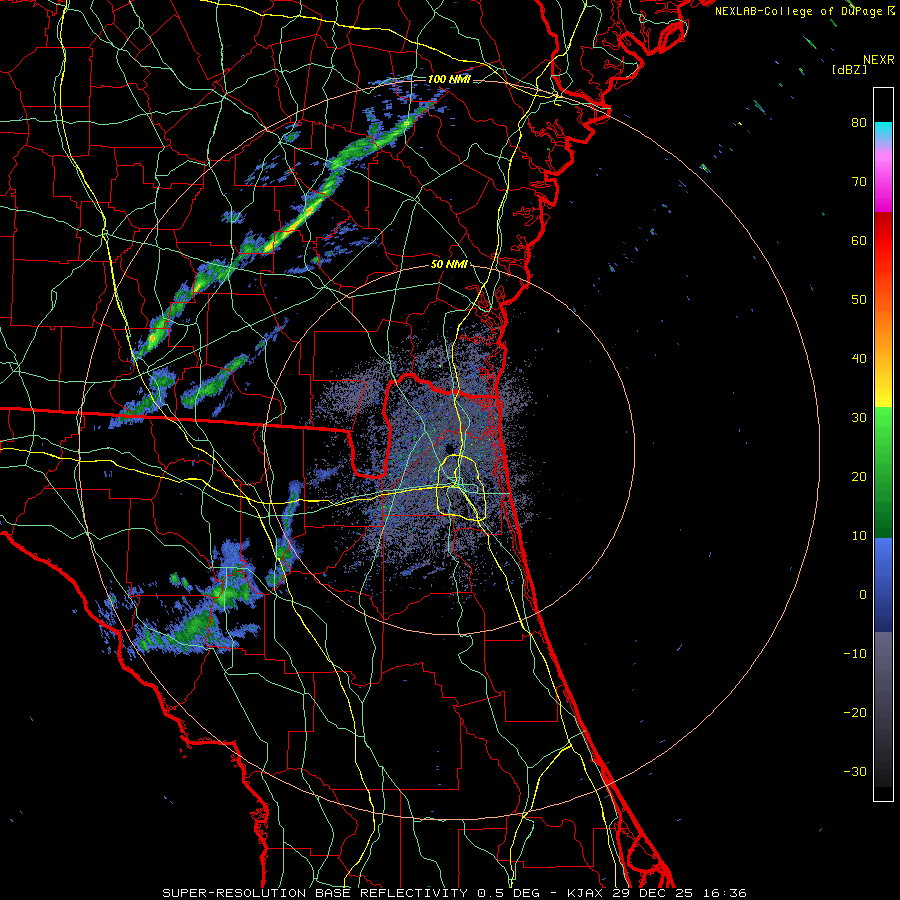Click the 60 value on the dBZ scale
Viewport: 900px width, 900px height.
click(859, 240)
